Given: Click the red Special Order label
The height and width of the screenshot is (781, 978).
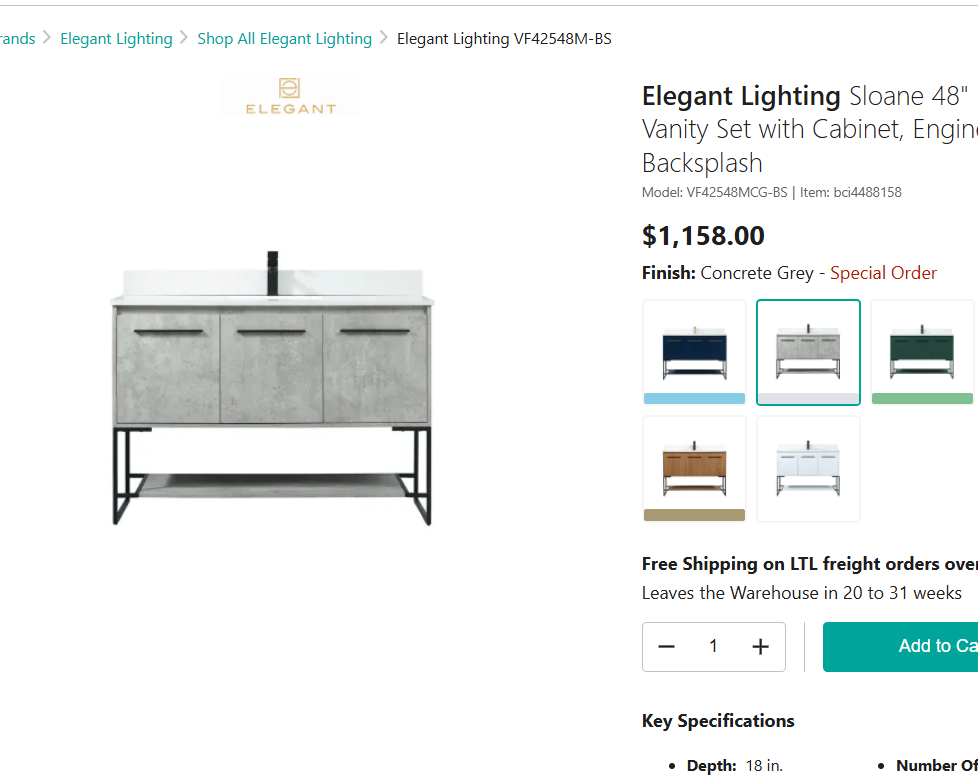Looking at the screenshot, I should point(883,273).
